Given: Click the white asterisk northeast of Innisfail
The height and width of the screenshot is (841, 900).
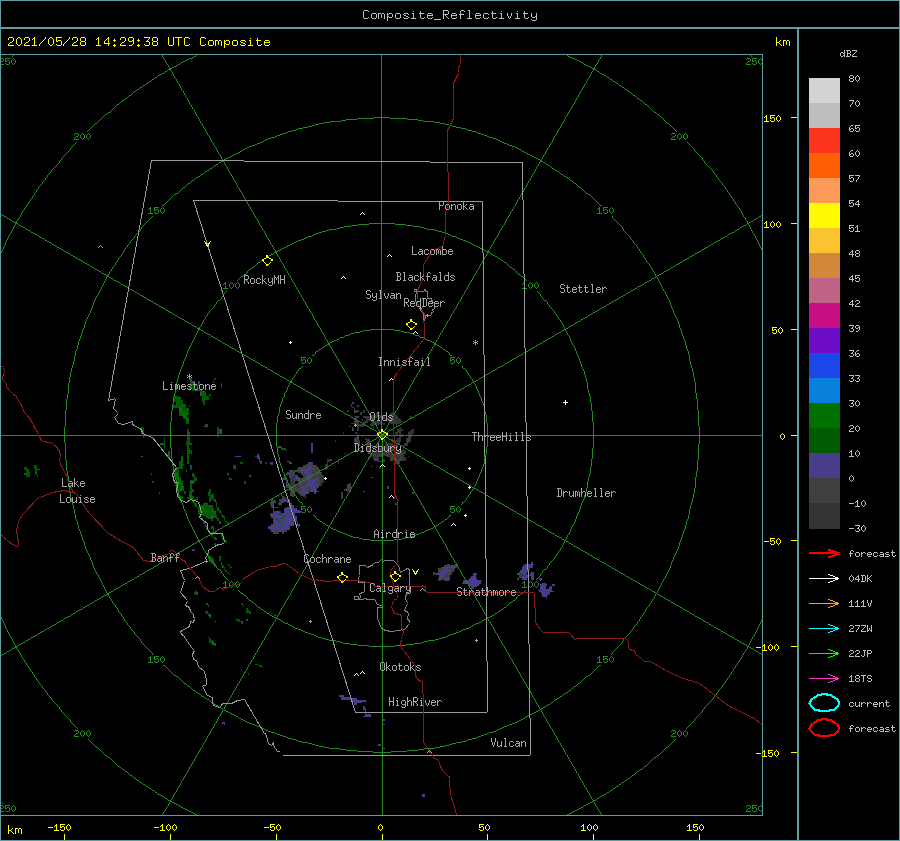Looking at the screenshot, I should tap(475, 343).
